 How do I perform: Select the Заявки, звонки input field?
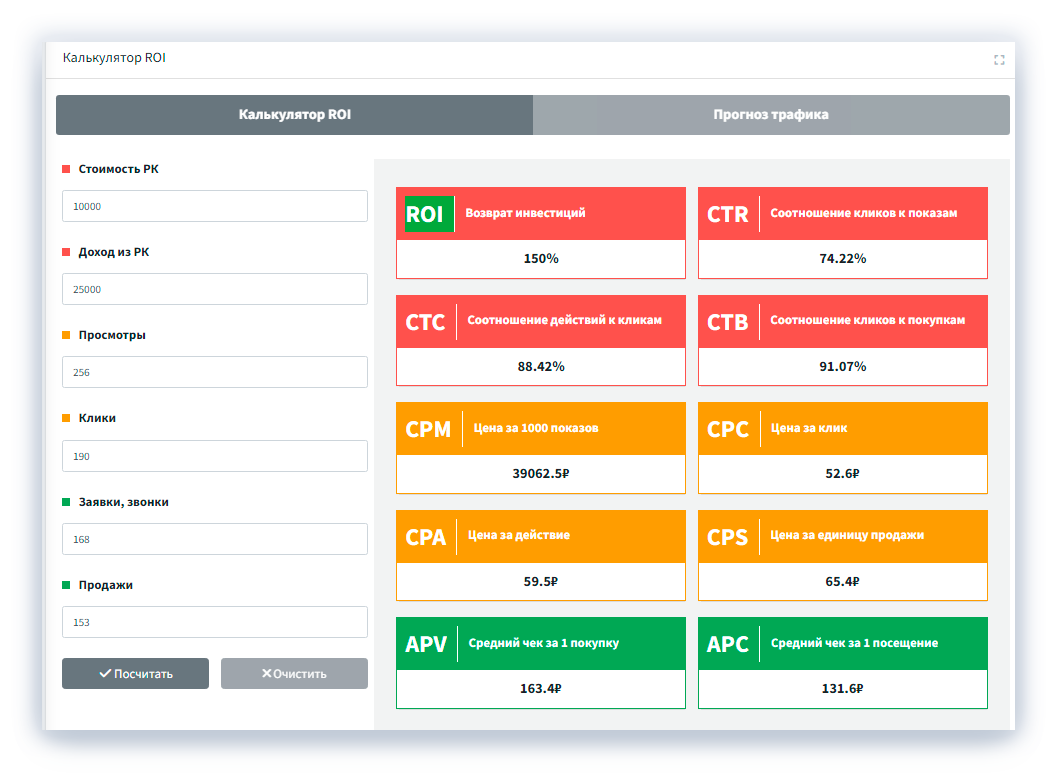click(x=214, y=539)
